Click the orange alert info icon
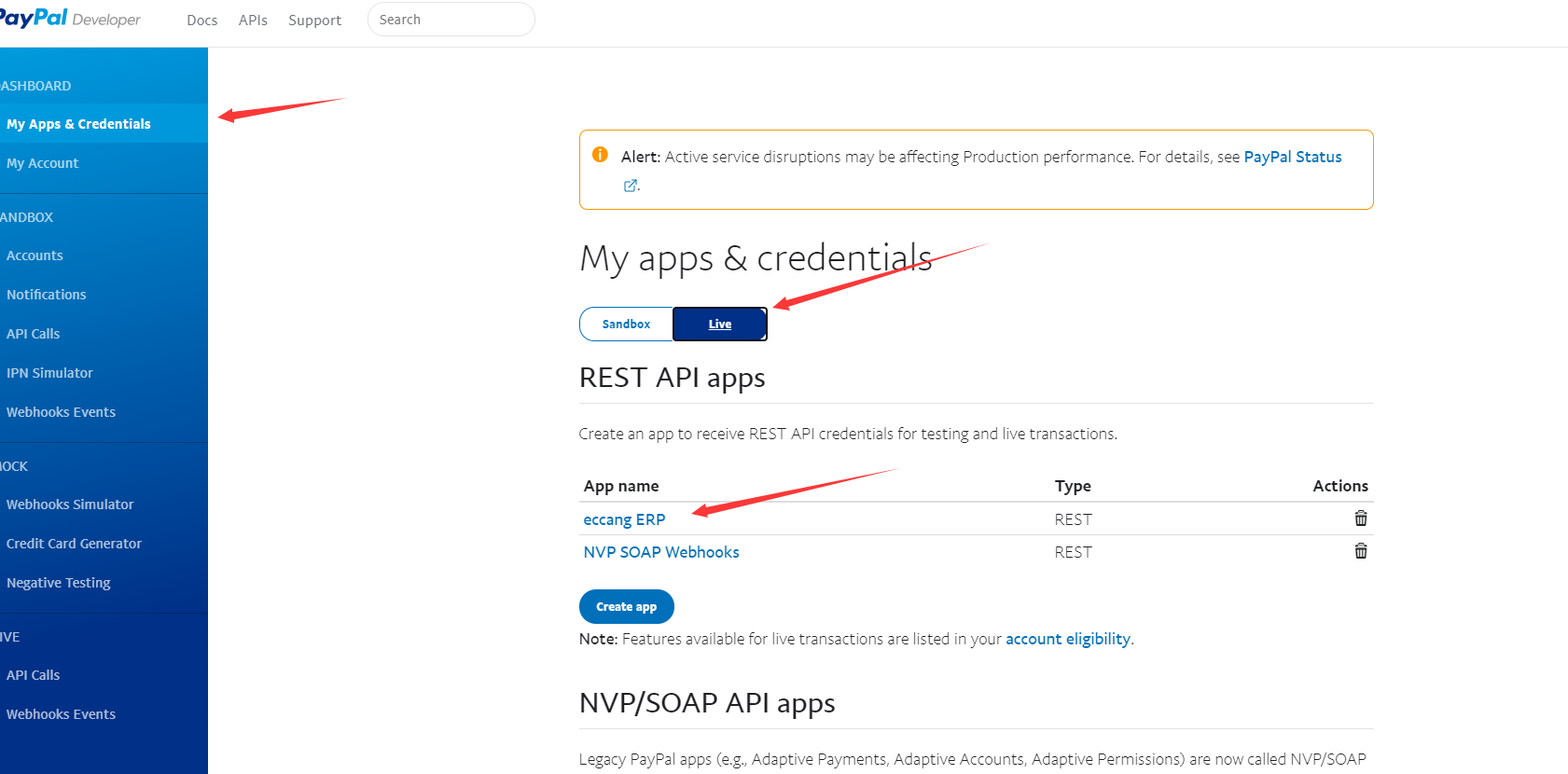Viewport: 1568px width, 774px height. click(x=600, y=155)
